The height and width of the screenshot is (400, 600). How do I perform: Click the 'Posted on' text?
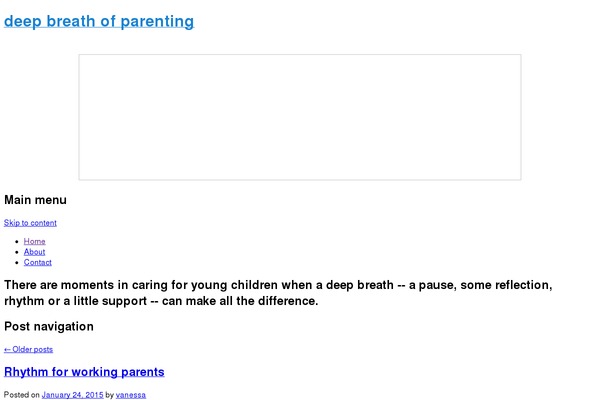[21, 395]
